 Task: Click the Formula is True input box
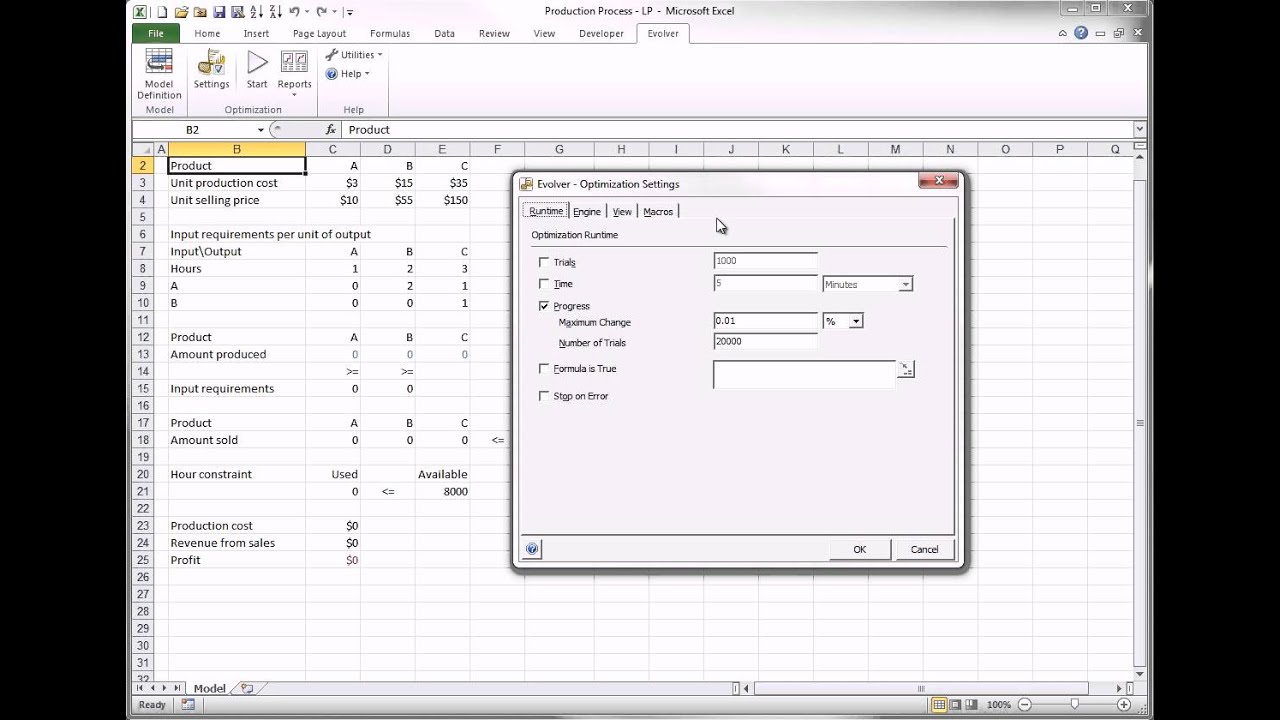pyautogui.click(x=804, y=374)
